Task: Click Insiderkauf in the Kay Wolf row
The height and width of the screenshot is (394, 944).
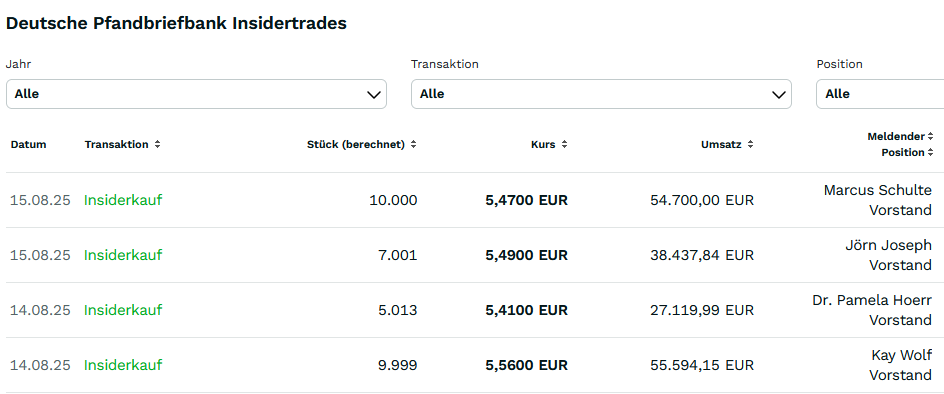Action: tap(123, 365)
